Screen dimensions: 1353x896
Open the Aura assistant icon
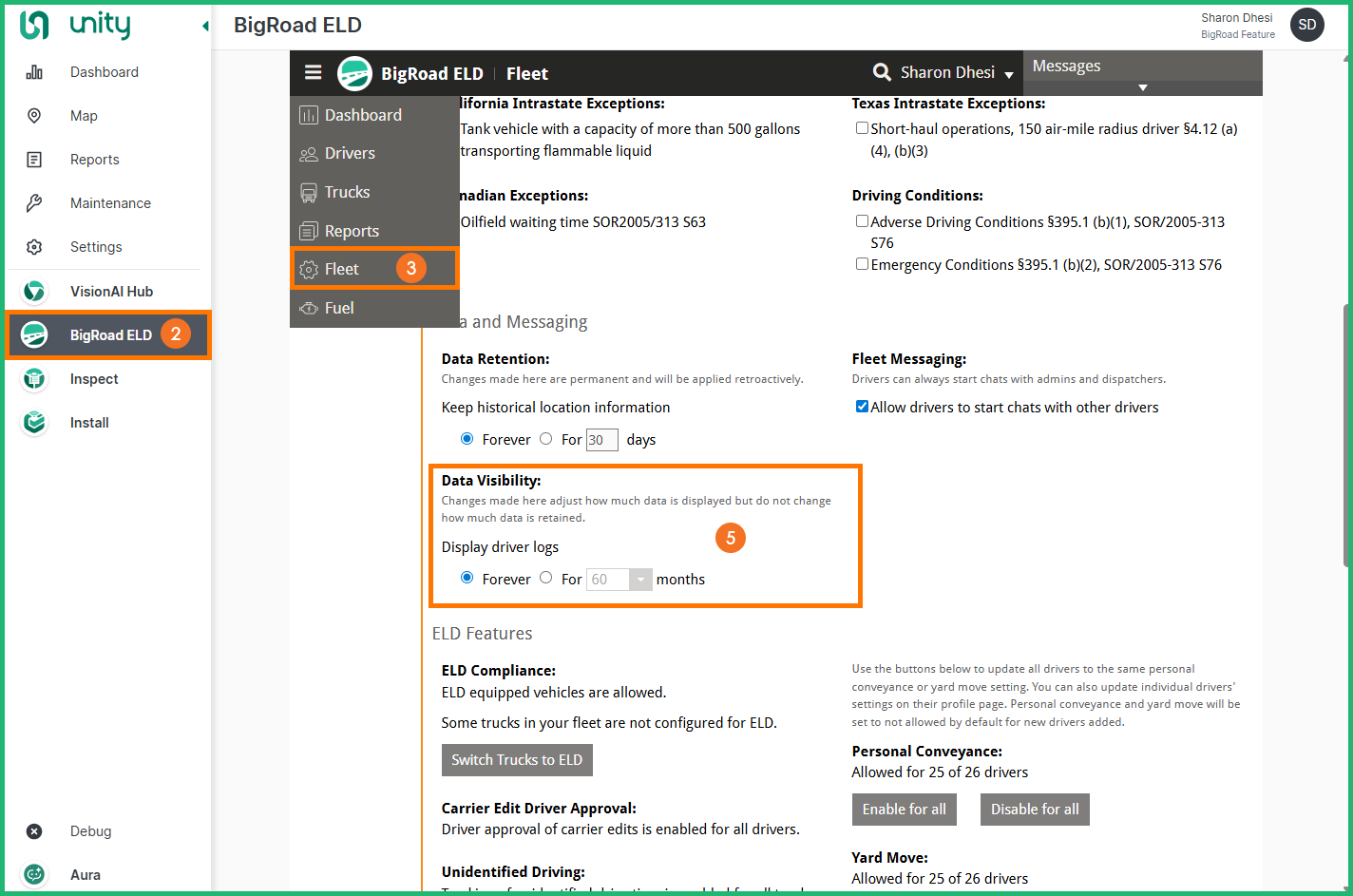(x=34, y=875)
